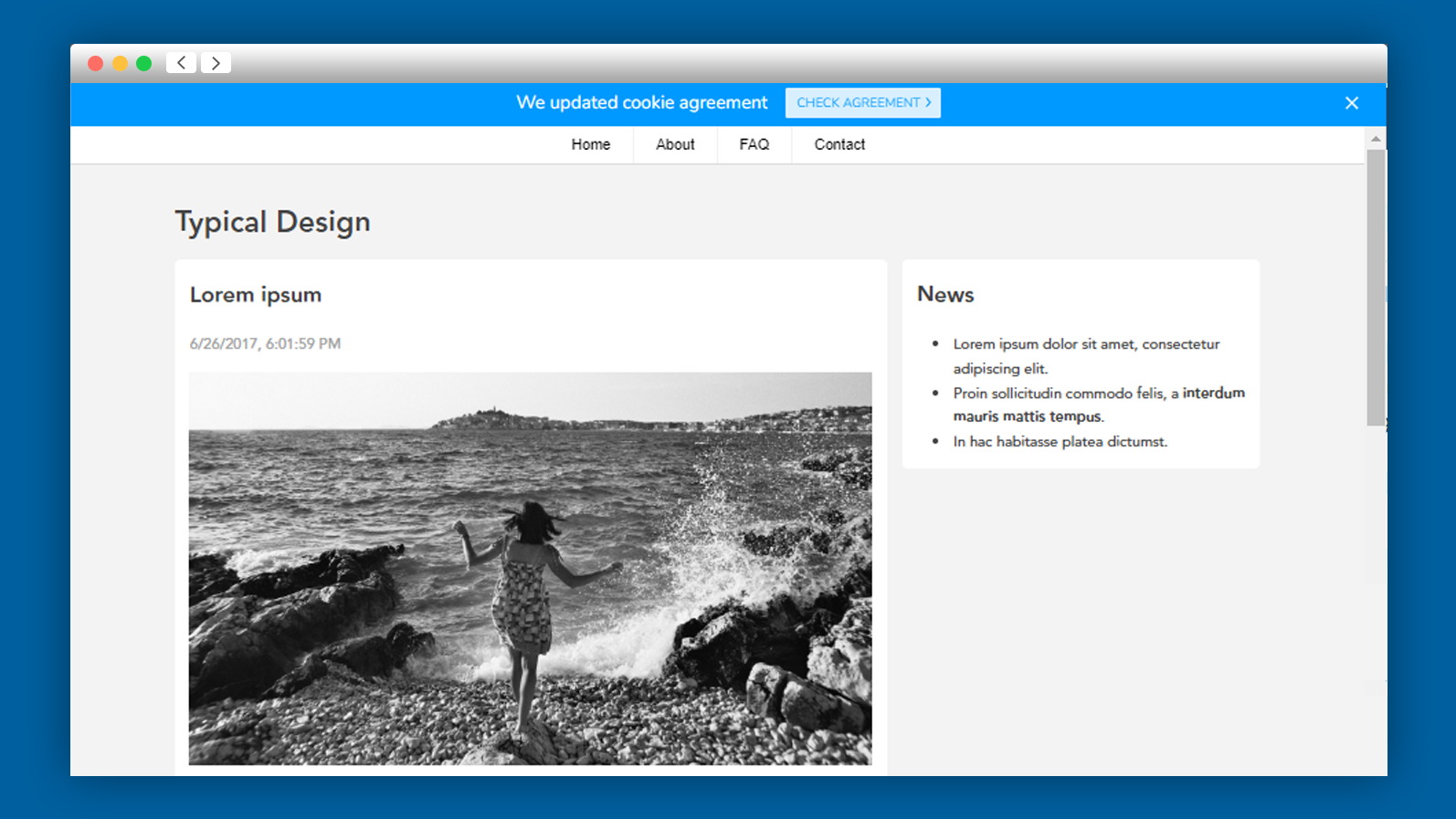
Task: Click the Typical Design page heading
Action: point(272,222)
